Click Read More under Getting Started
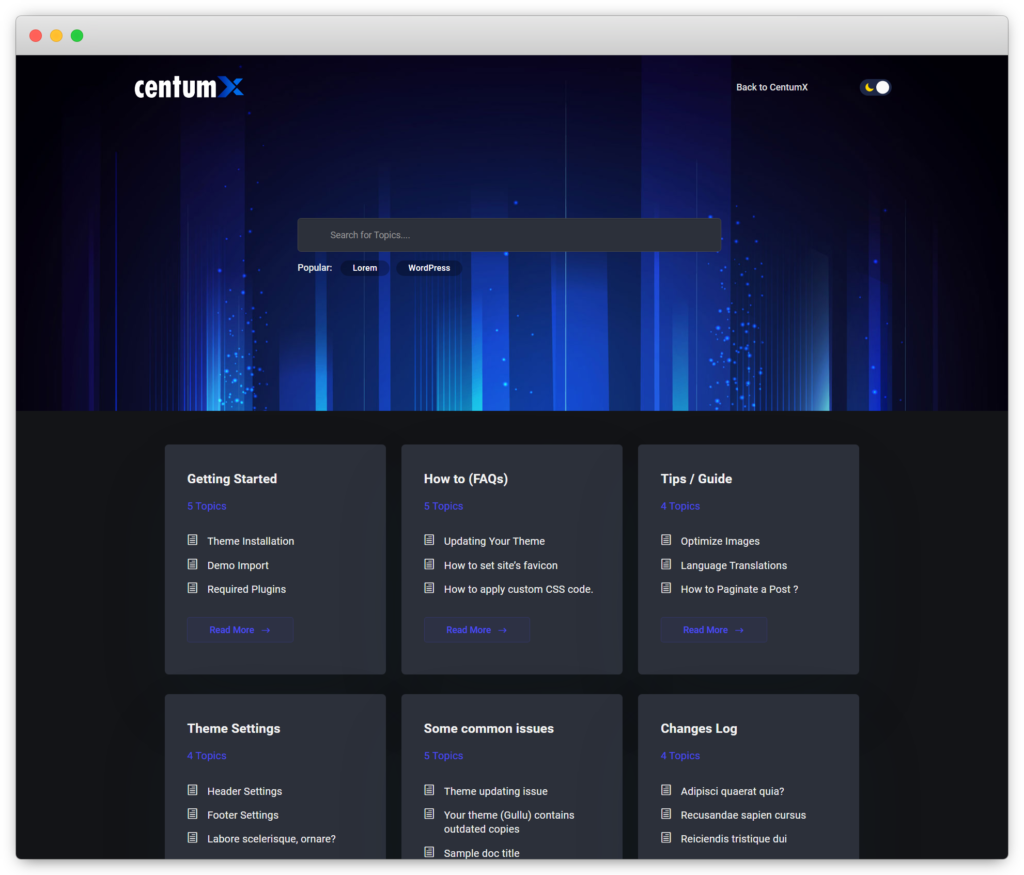The image size is (1024, 875). point(240,630)
